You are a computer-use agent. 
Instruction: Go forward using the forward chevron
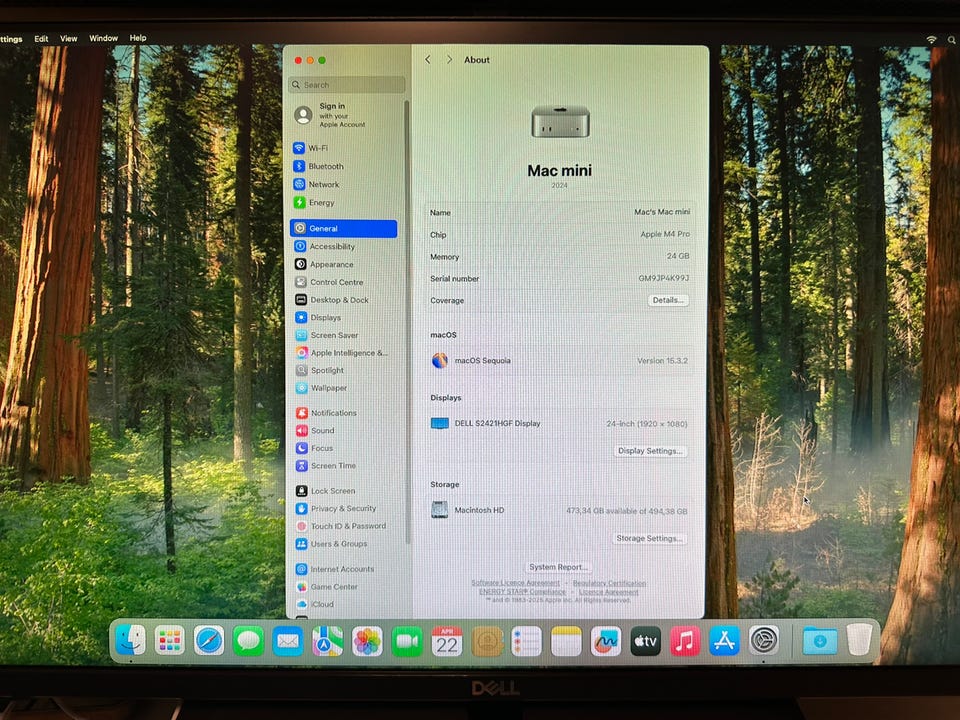pyautogui.click(x=449, y=59)
